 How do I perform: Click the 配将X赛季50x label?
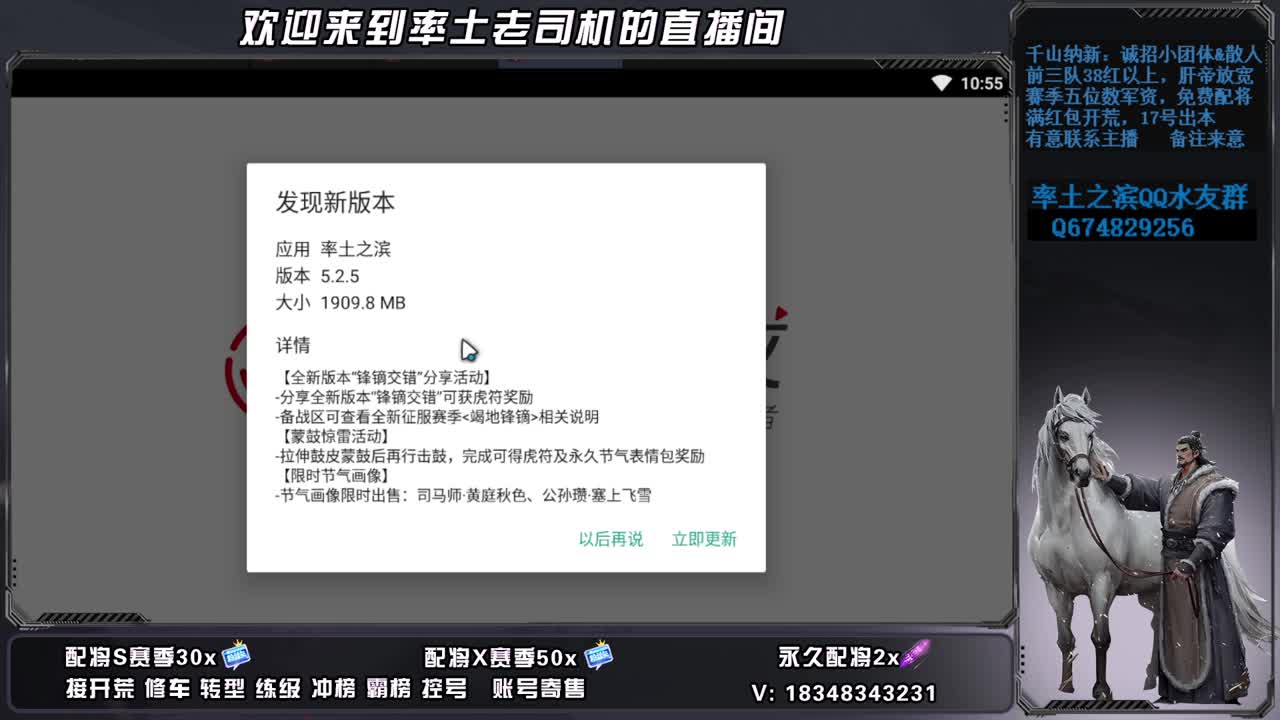(501, 658)
